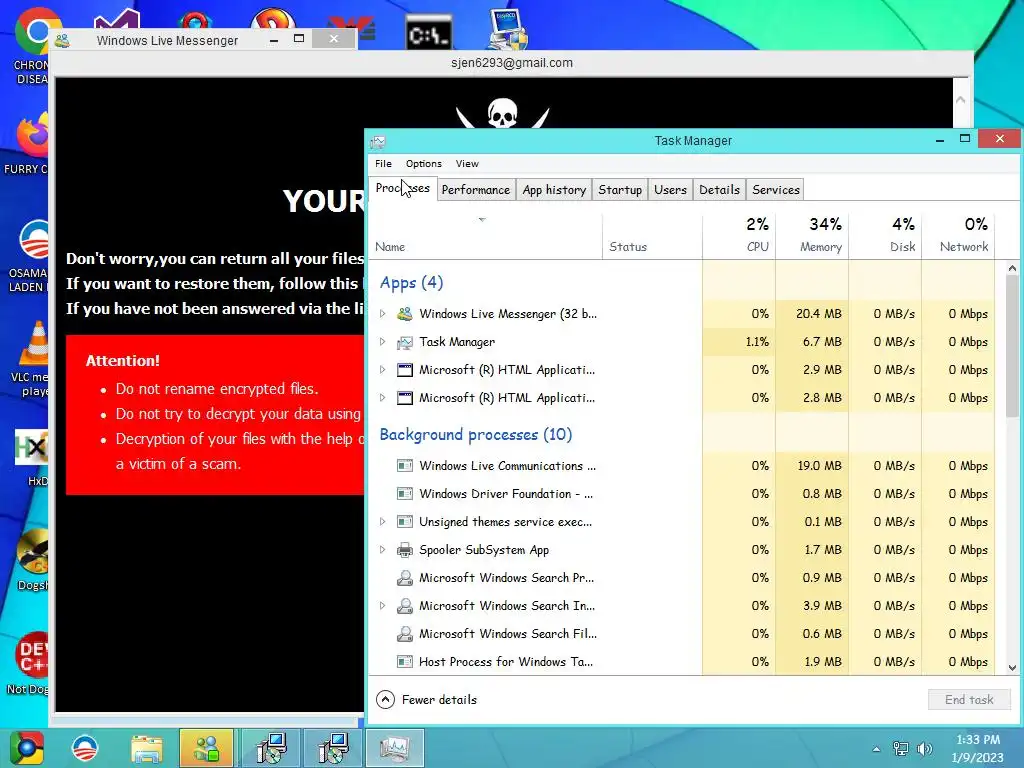This screenshot has width=1024, height=768.
Task: Click the second Microsoft HTML Application icon (2.8 MB)
Action: [x=405, y=398]
